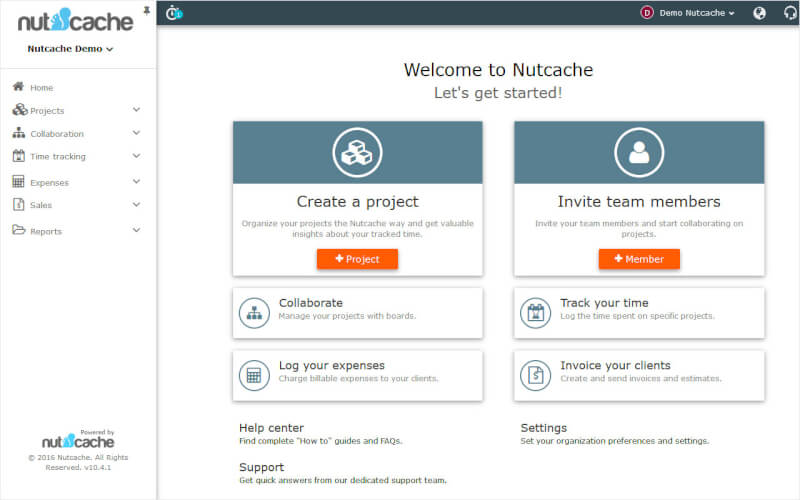The height and width of the screenshot is (500, 800).
Task: Click the orange + Member button
Action: 639,259
